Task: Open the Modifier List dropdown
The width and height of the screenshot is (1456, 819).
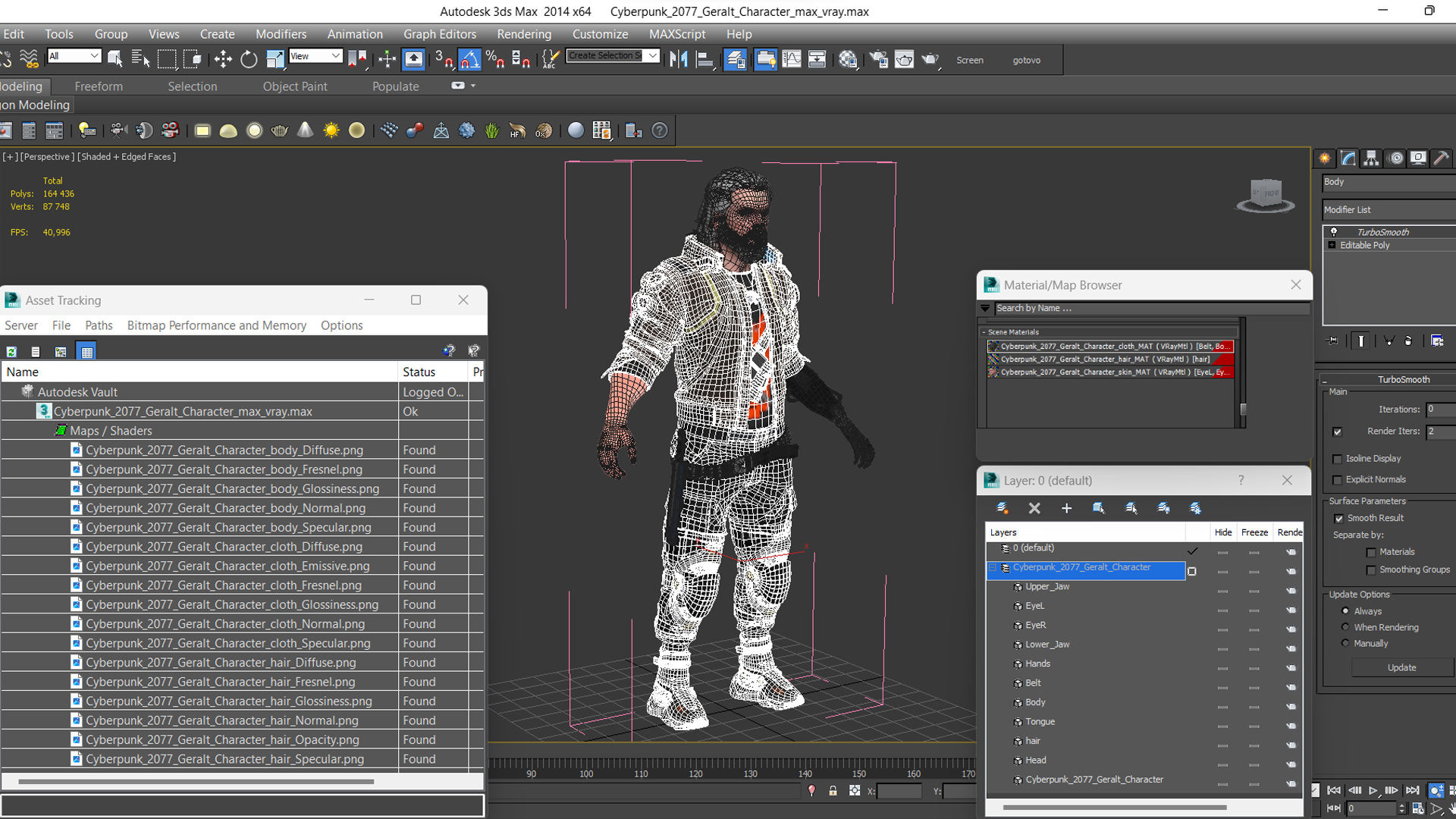Action: pyautogui.click(x=1389, y=209)
